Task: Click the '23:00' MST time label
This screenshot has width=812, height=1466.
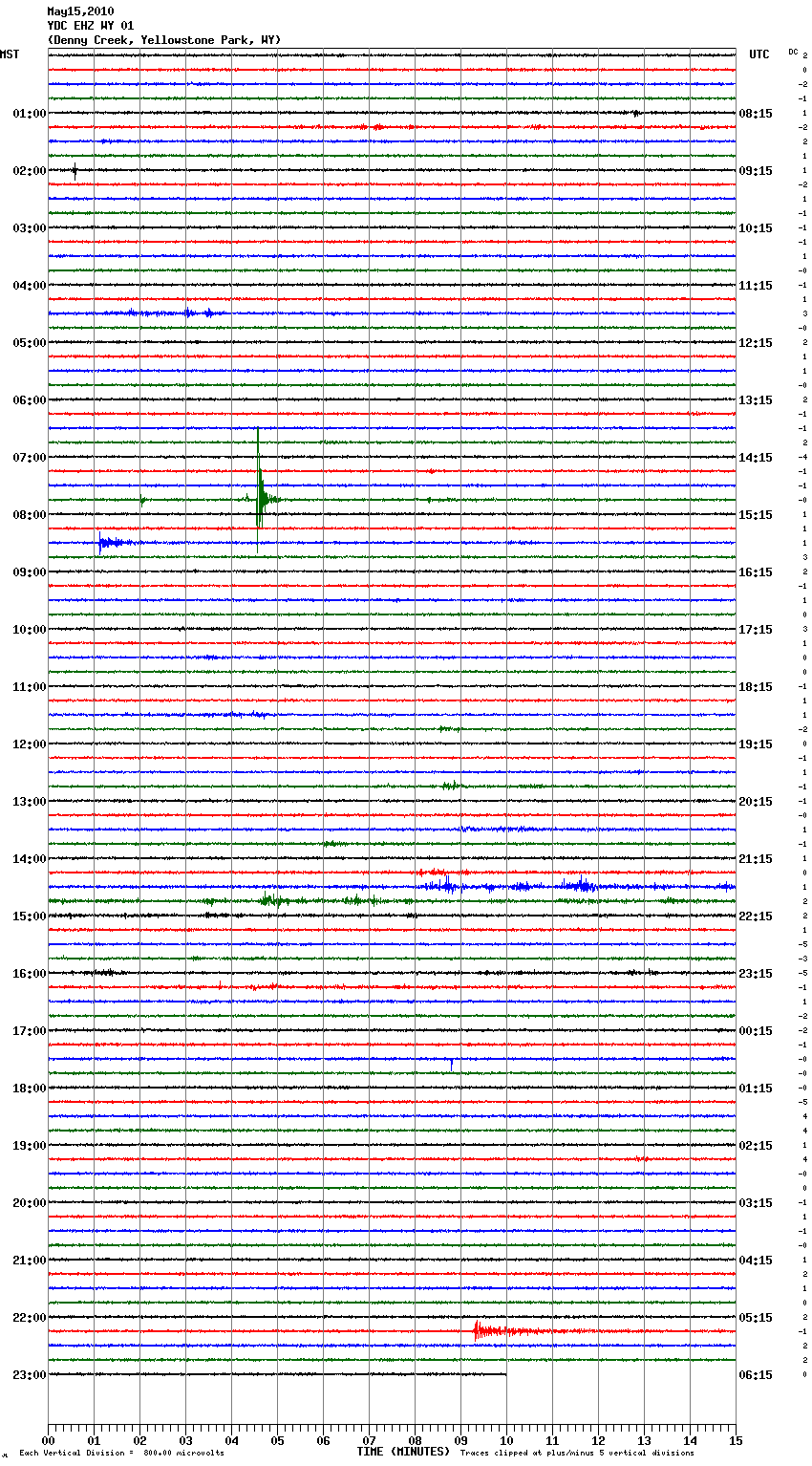Action: [x=30, y=1375]
